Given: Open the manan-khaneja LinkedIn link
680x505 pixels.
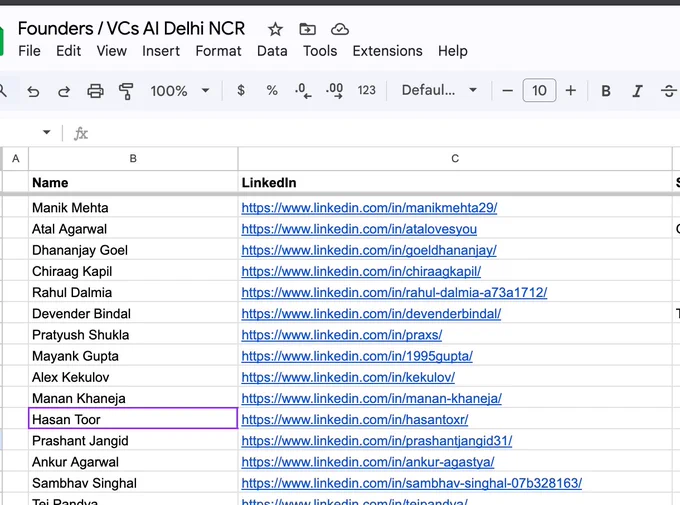Looking at the screenshot, I should click(x=372, y=399).
